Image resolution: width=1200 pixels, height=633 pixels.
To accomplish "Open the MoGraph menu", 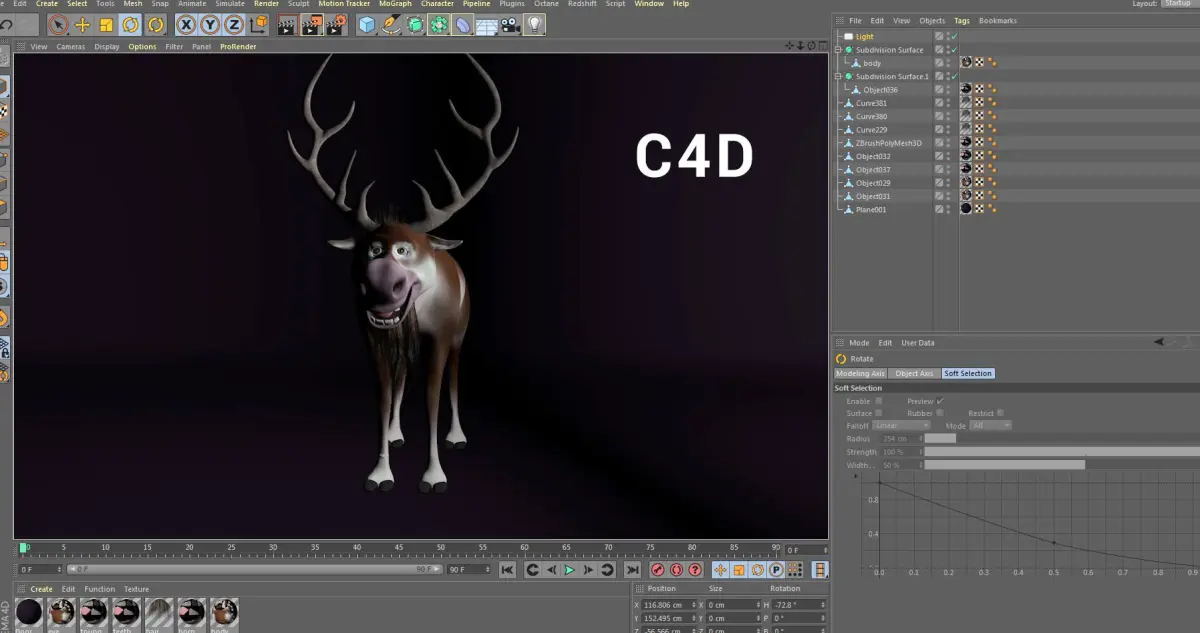I will click(395, 4).
